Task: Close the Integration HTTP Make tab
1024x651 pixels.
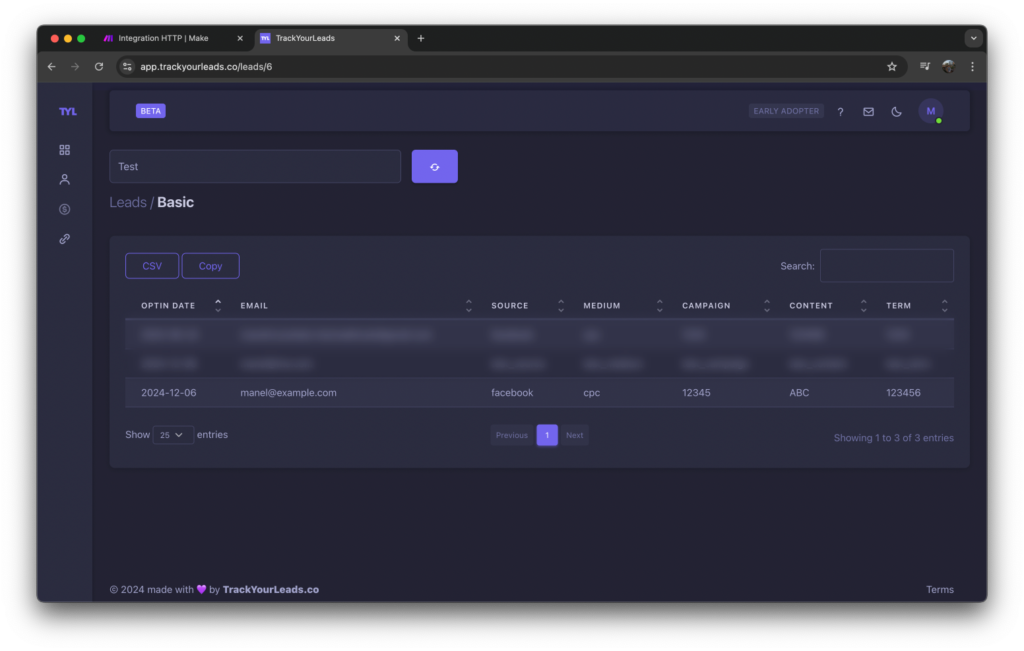Action: (240, 39)
